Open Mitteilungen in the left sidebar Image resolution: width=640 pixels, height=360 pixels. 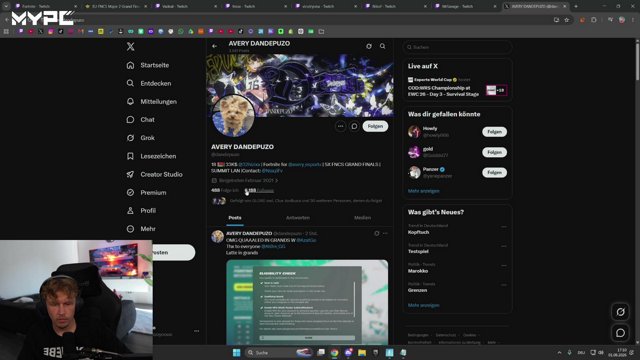(151, 102)
